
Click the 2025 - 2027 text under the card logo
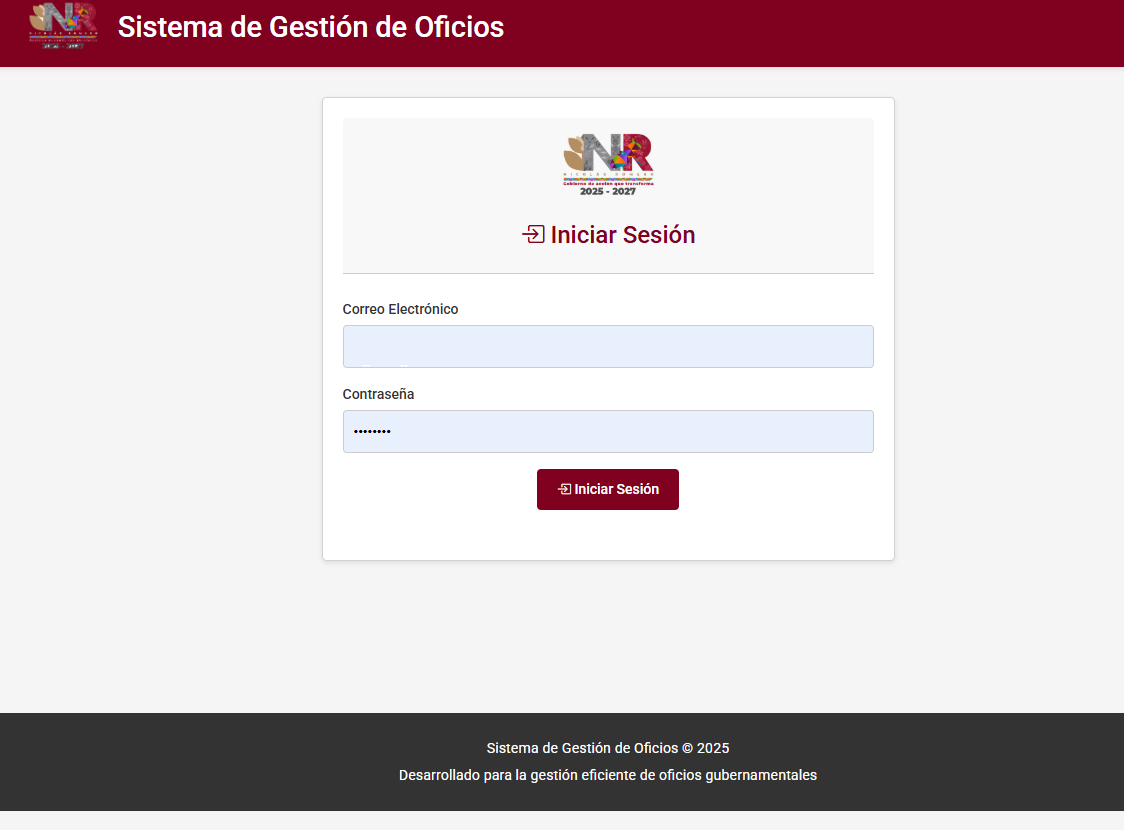click(x=608, y=191)
